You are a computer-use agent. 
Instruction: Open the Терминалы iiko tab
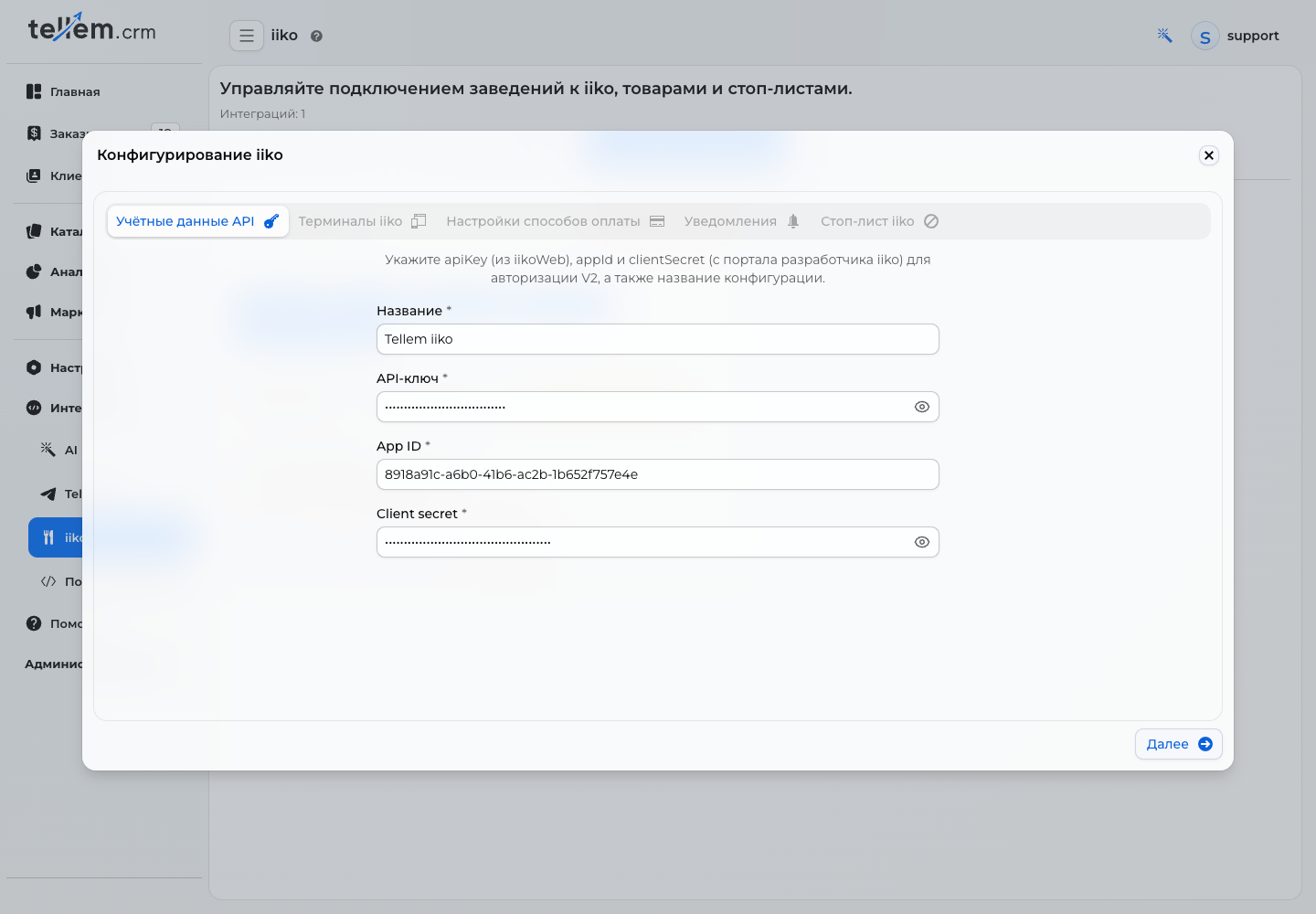362,221
